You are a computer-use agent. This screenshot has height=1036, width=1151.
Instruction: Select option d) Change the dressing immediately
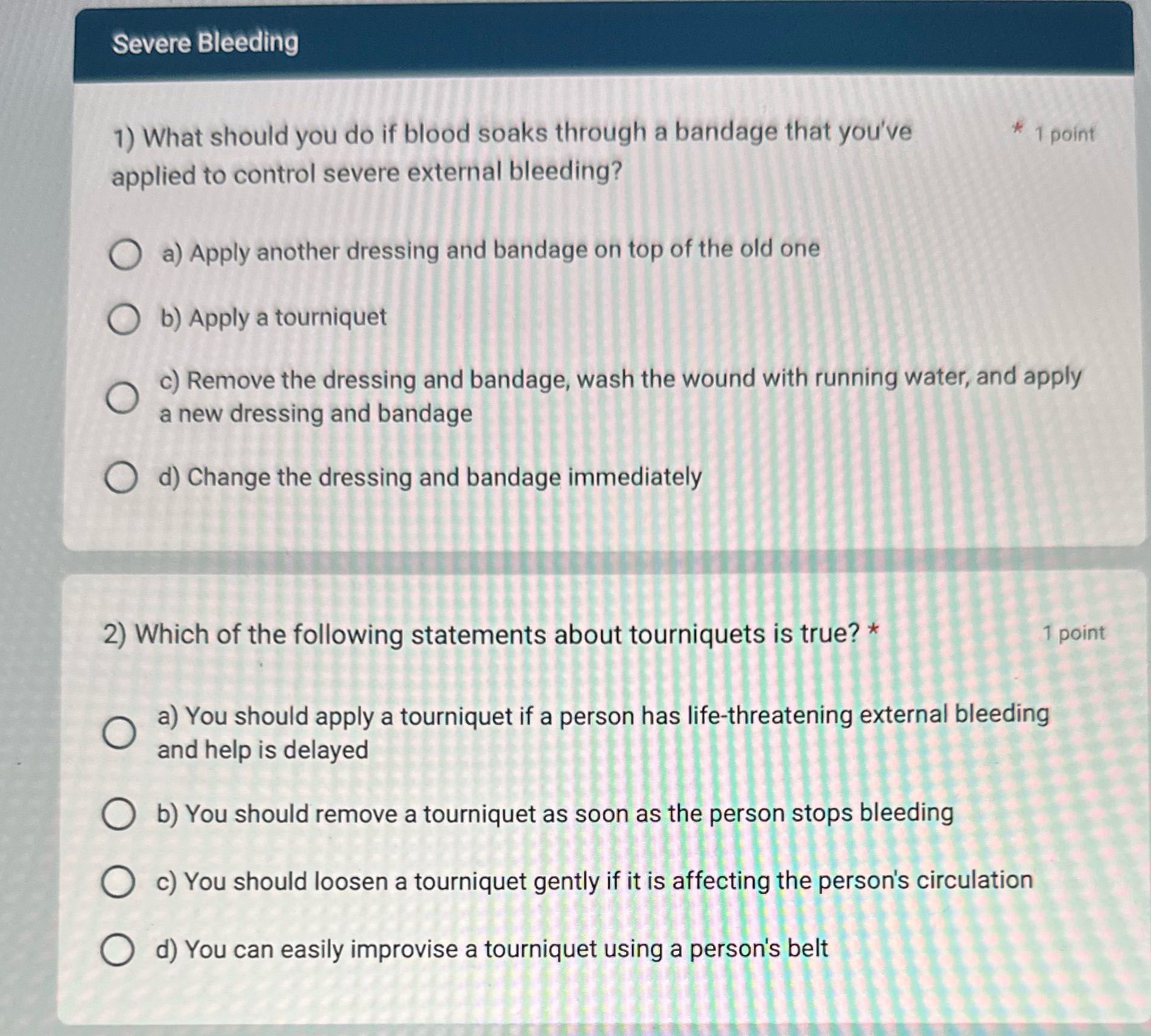[124, 478]
